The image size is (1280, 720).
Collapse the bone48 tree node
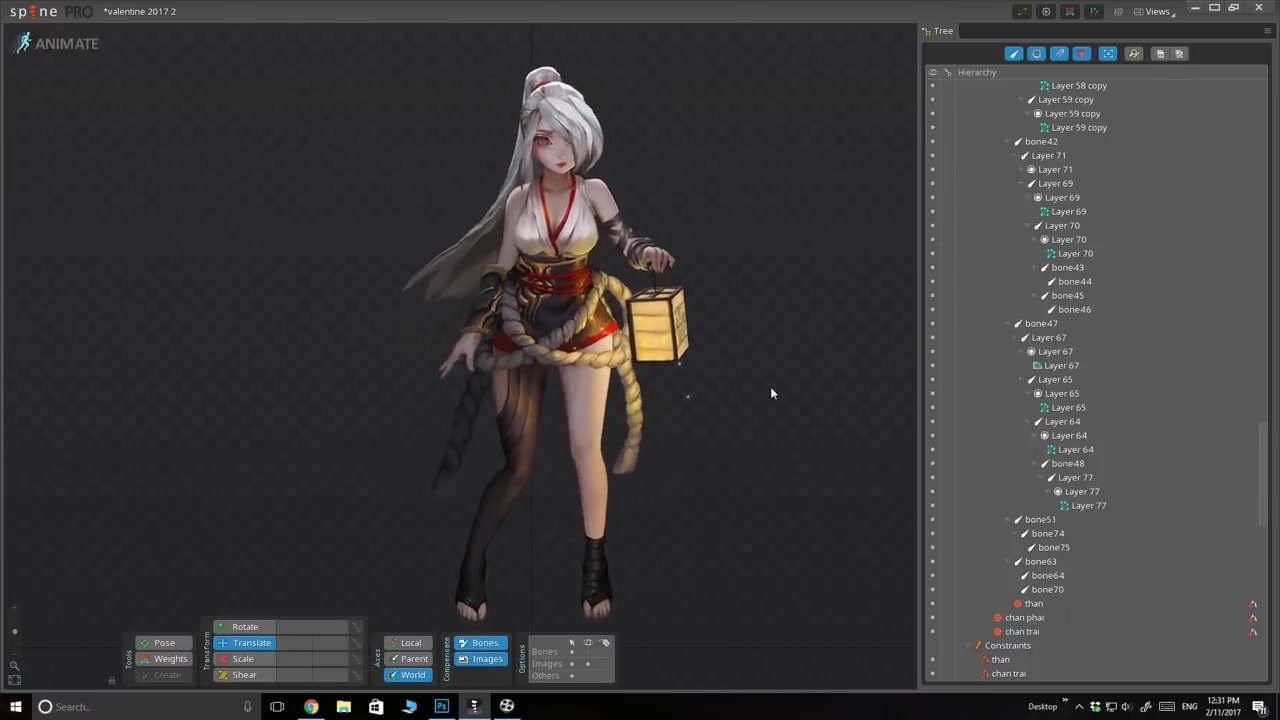tap(1035, 464)
